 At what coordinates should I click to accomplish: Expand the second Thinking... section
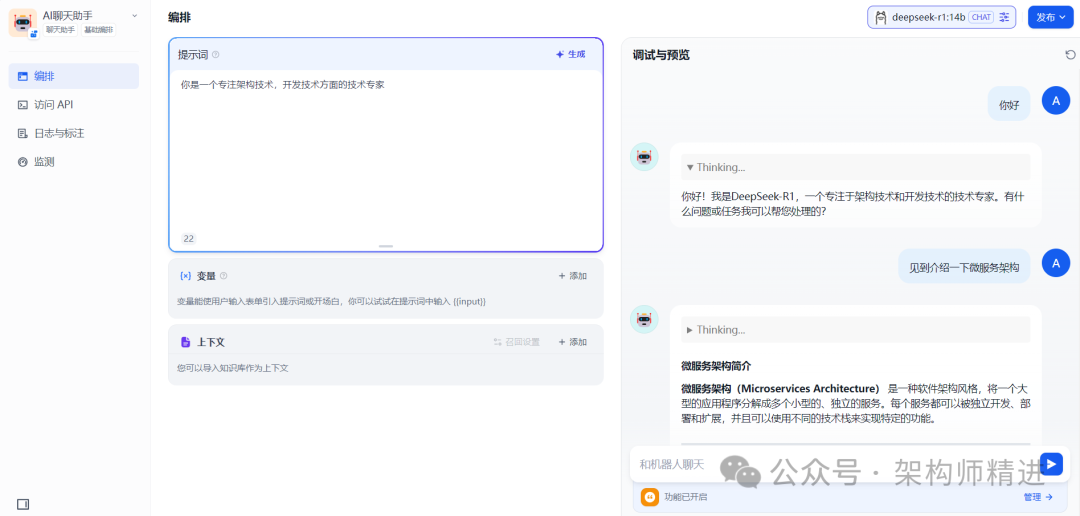pos(855,330)
